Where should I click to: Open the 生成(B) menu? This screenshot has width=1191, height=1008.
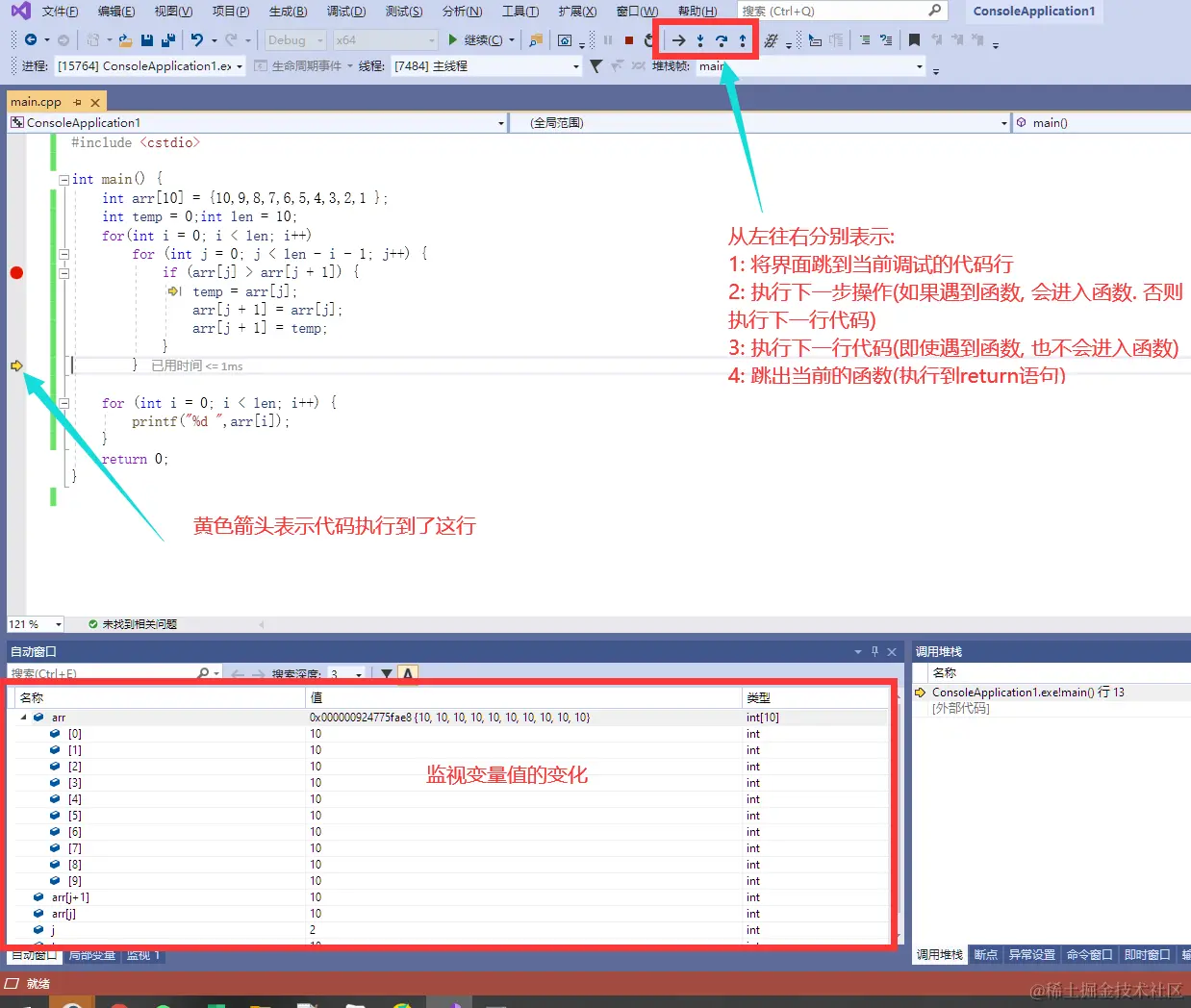tap(288, 12)
